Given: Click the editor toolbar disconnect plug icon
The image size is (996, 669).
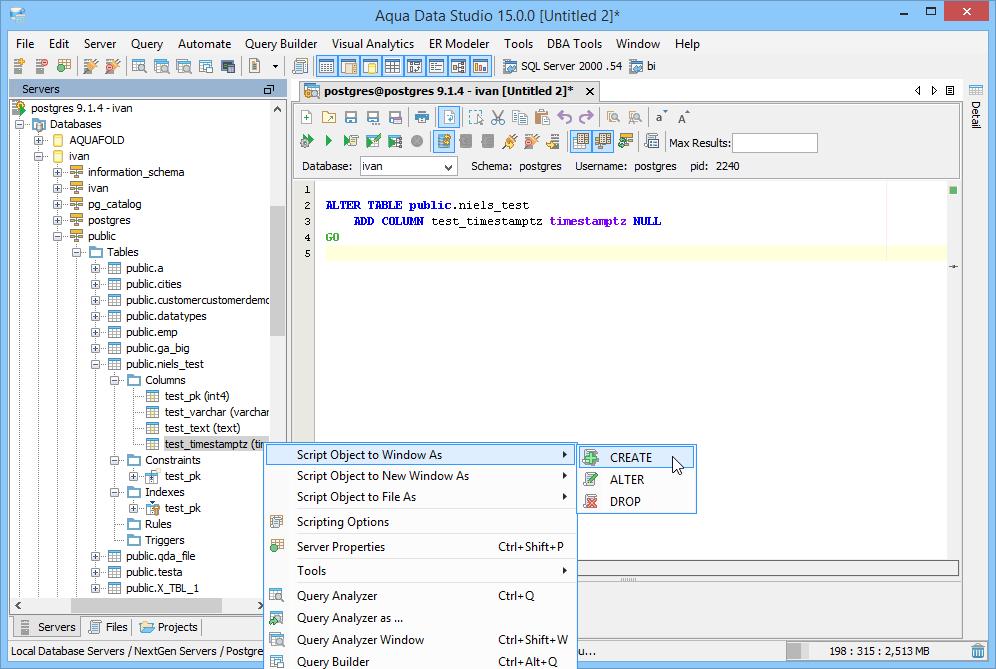Looking at the screenshot, I should coord(531,141).
